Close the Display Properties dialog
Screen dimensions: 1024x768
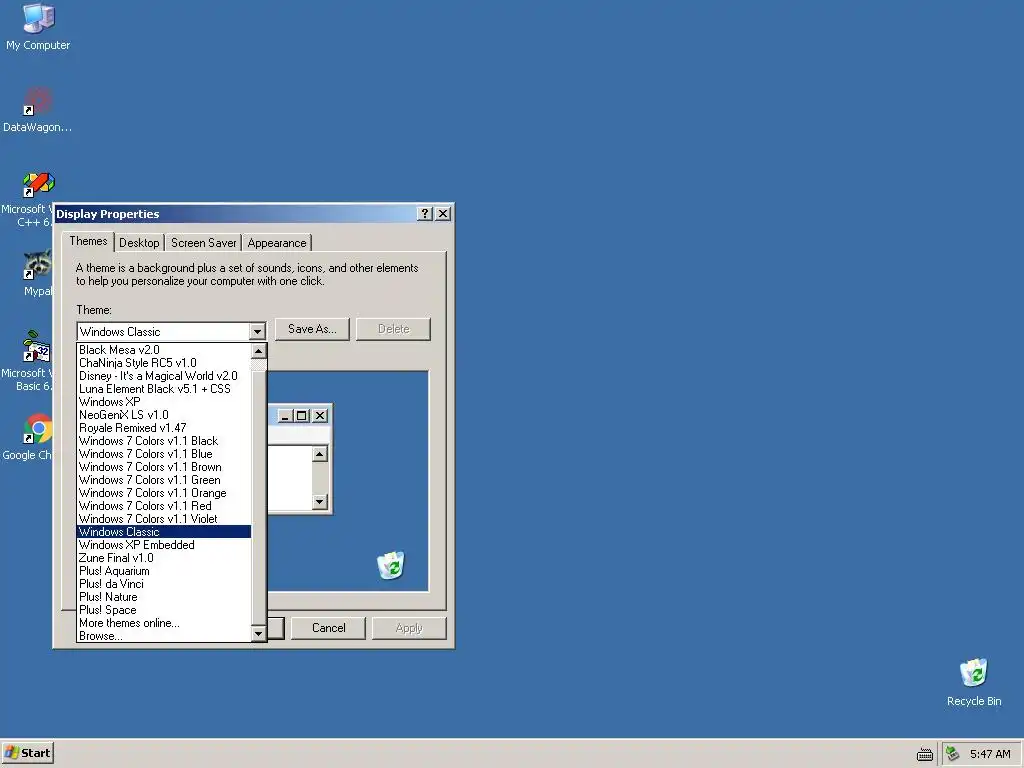(443, 214)
